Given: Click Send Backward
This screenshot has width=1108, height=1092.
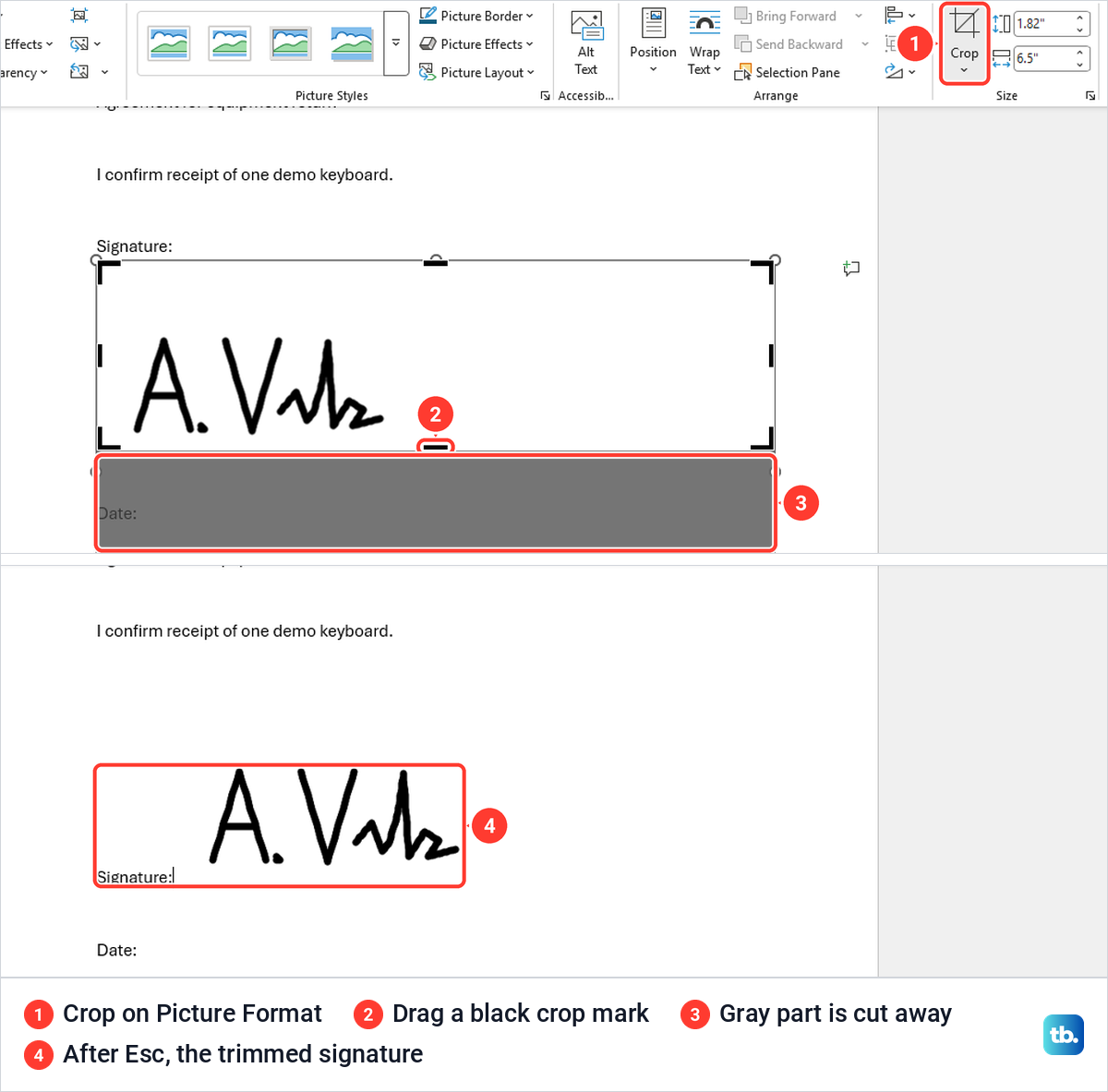Looking at the screenshot, I should pos(789,43).
